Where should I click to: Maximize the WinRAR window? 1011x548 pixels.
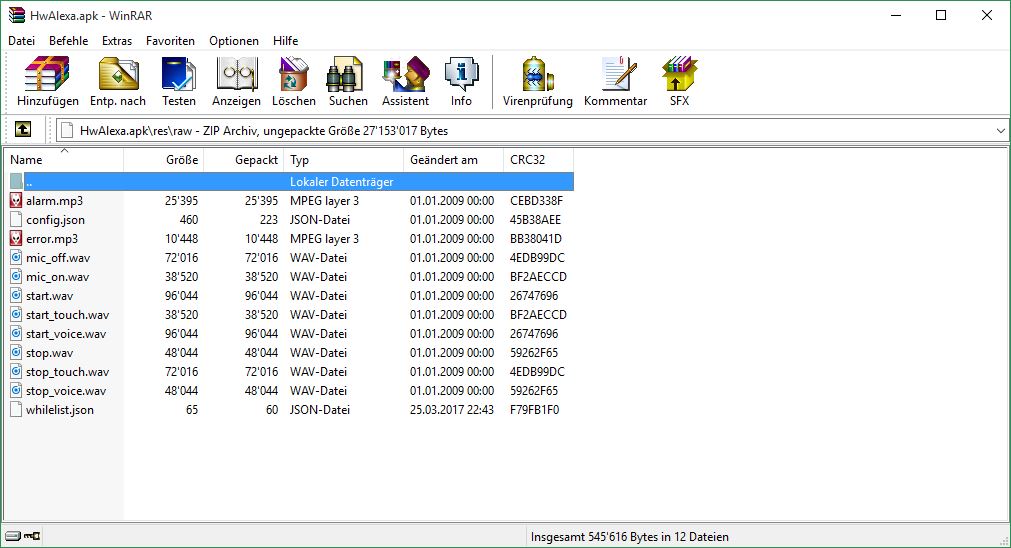pos(941,15)
